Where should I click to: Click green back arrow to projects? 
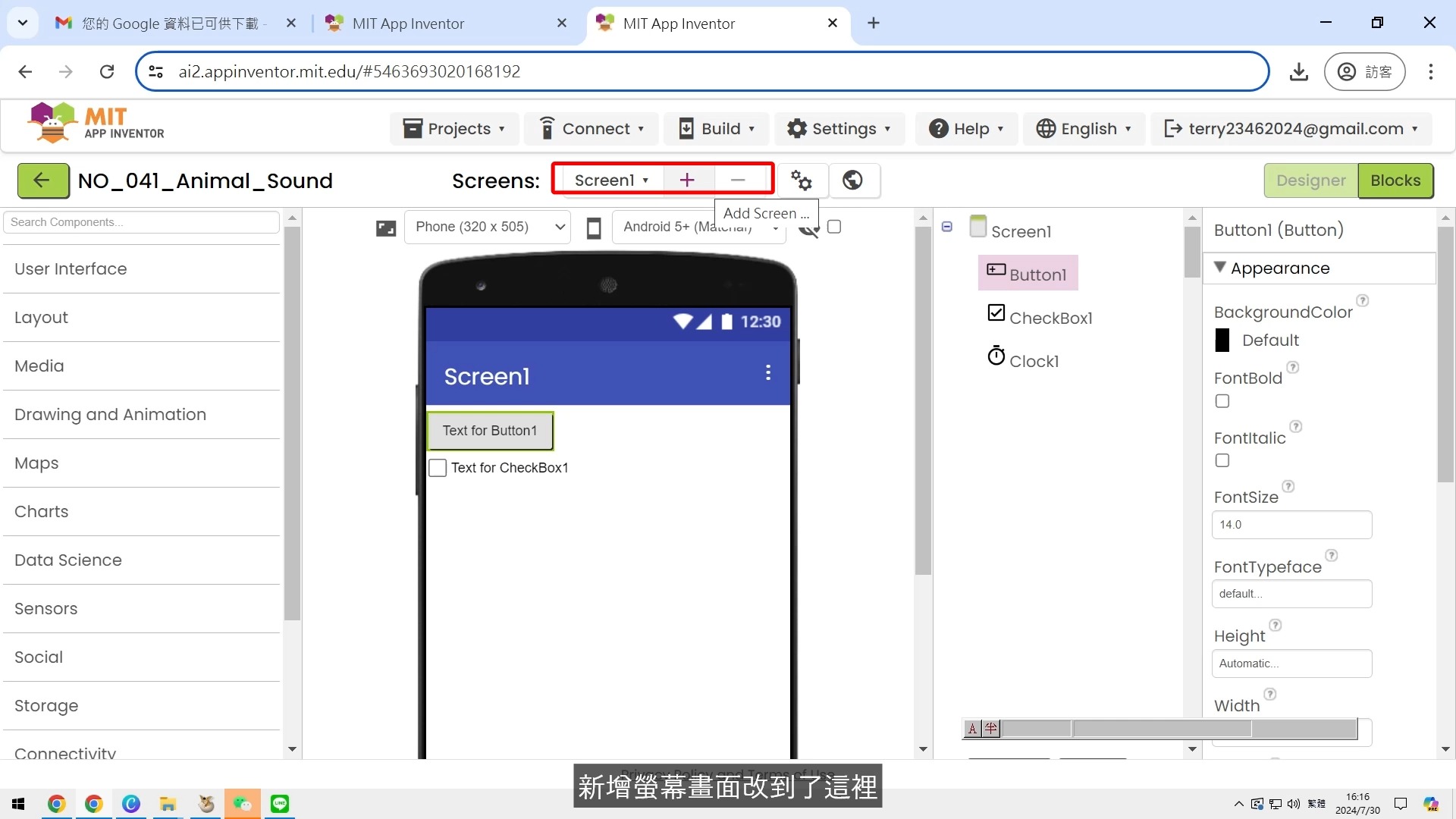click(42, 180)
